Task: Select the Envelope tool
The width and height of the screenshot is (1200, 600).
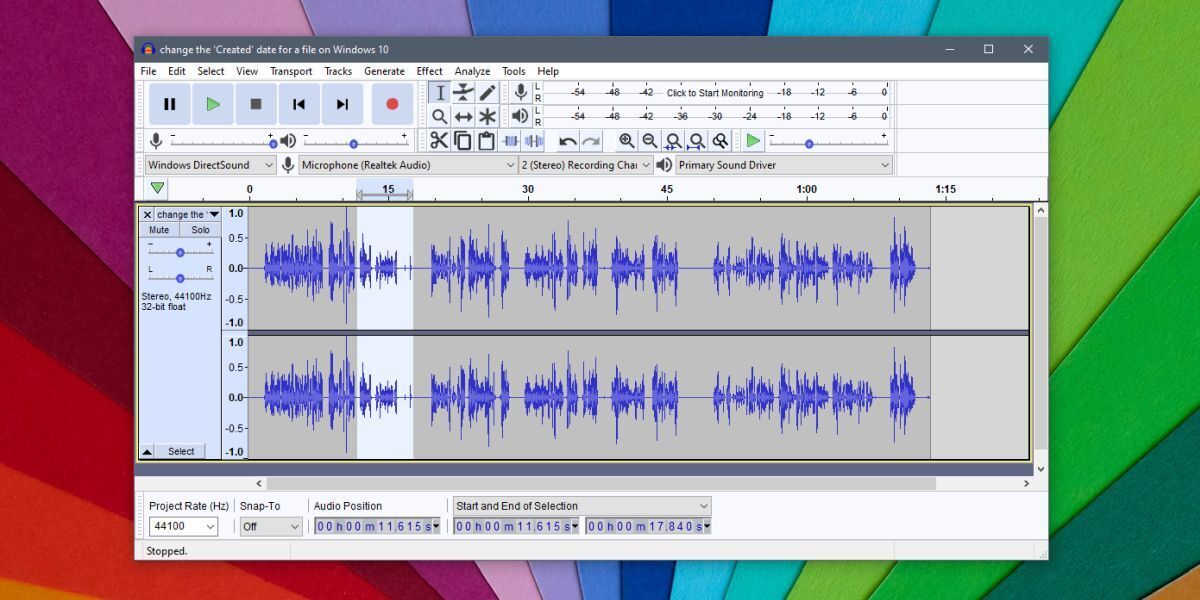Action: click(463, 93)
